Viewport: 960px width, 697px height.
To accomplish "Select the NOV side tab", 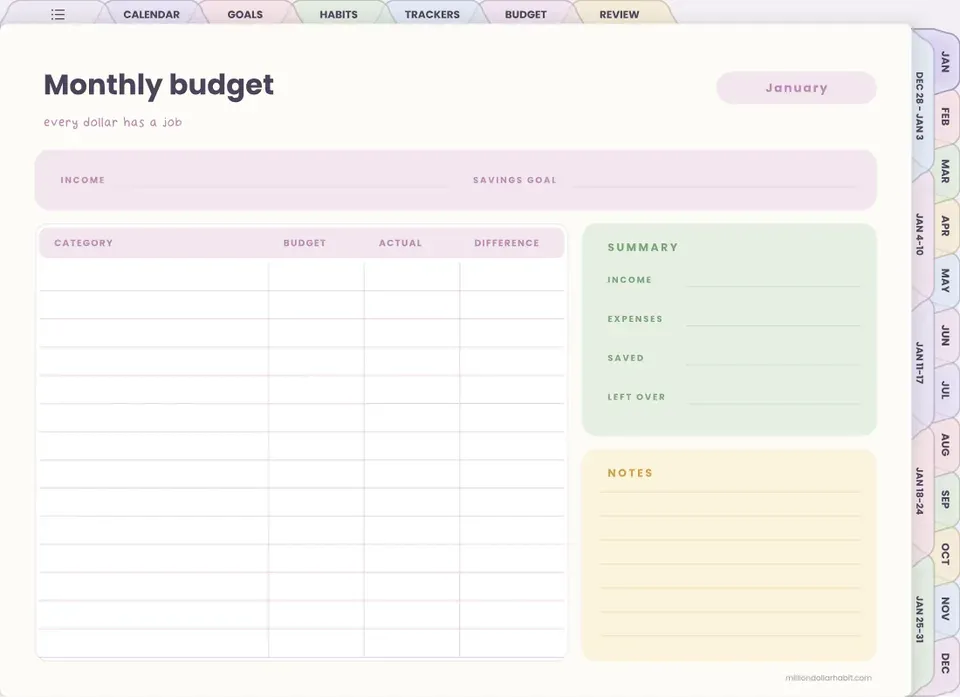I will coord(945,609).
